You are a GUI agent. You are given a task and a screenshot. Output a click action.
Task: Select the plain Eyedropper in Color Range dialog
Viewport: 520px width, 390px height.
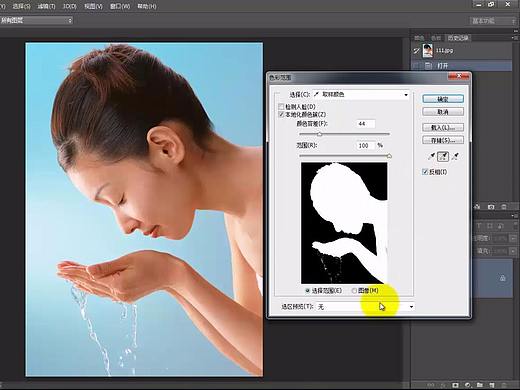coord(431,156)
